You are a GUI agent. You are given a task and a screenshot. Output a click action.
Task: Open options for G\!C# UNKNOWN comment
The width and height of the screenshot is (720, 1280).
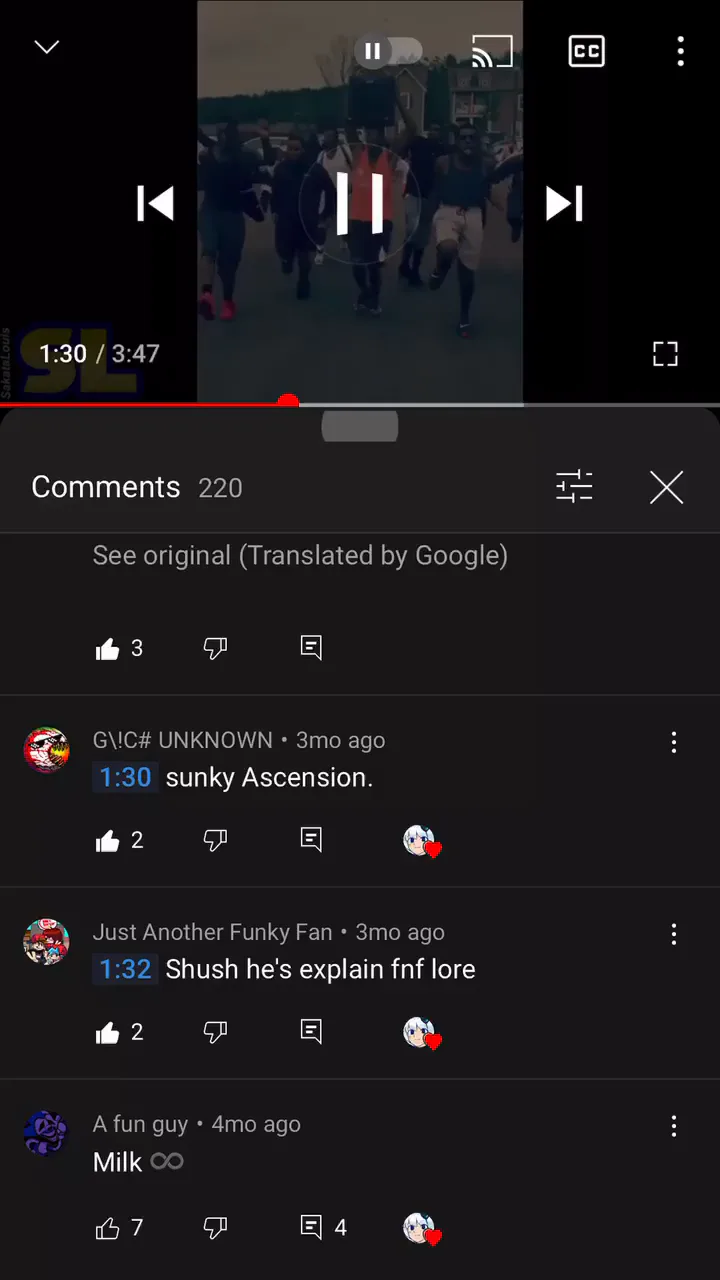674,742
